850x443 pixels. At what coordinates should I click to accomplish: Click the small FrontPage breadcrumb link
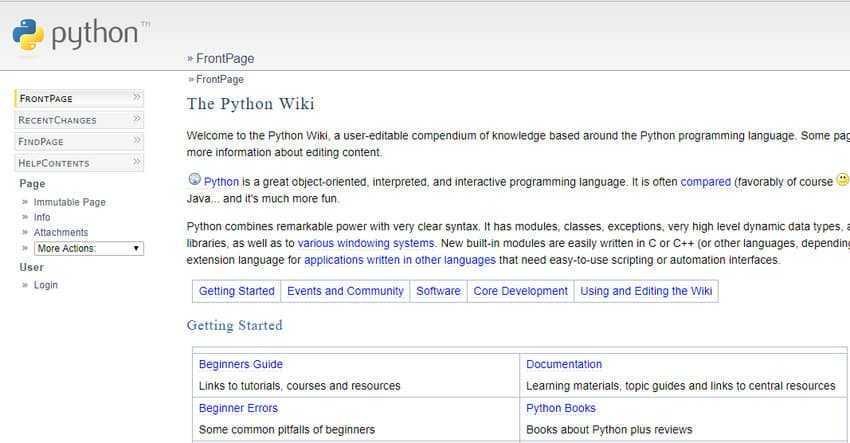220,80
